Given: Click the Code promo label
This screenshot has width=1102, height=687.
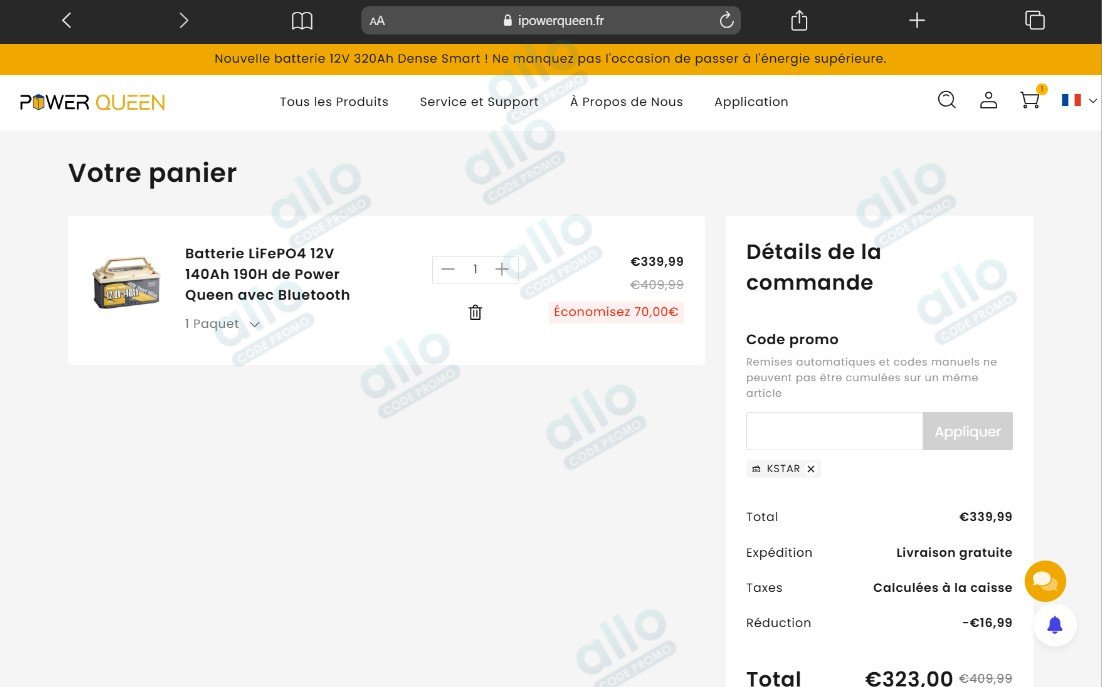Looking at the screenshot, I should point(792,339).
